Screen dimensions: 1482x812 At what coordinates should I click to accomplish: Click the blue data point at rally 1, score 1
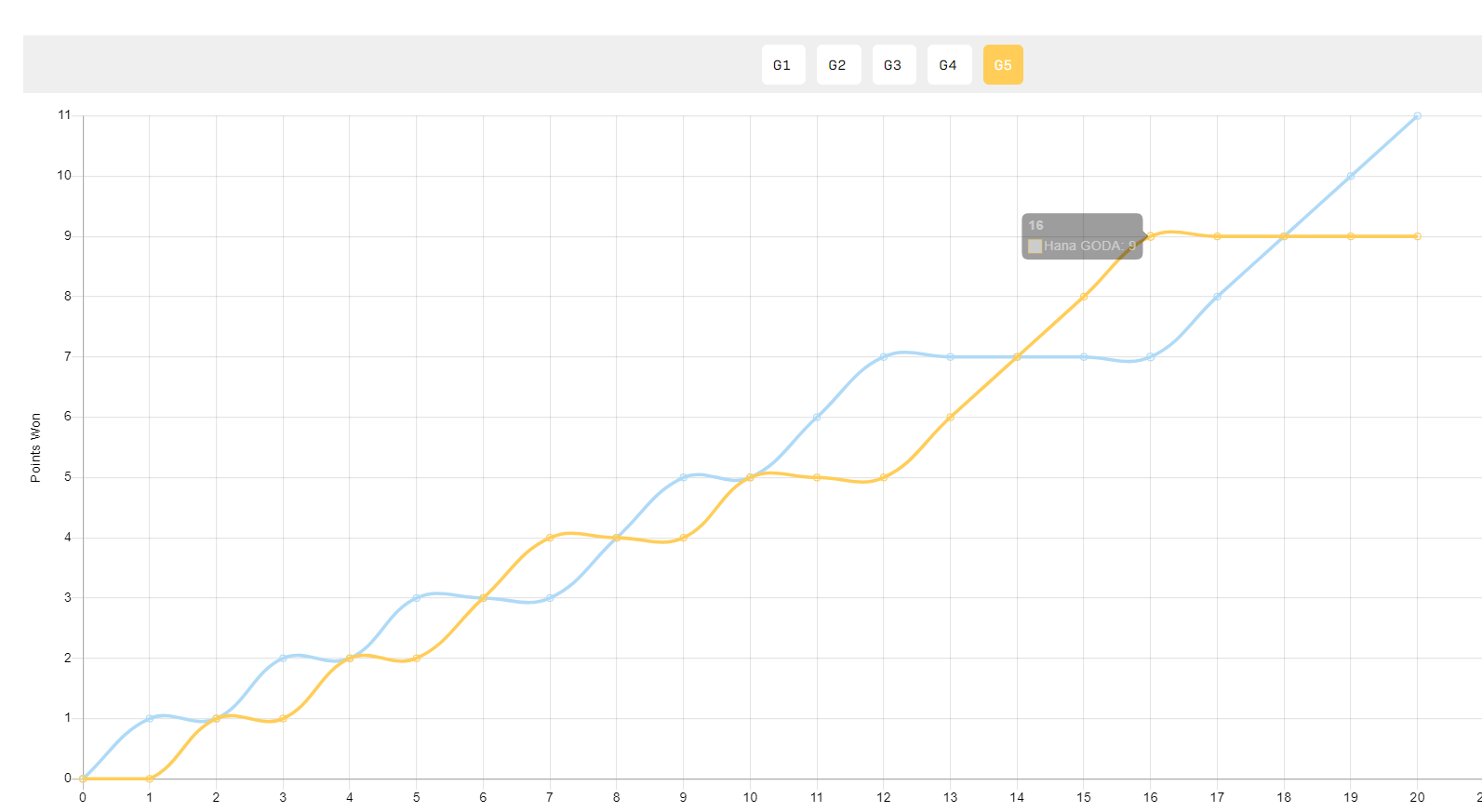[149, 718]
